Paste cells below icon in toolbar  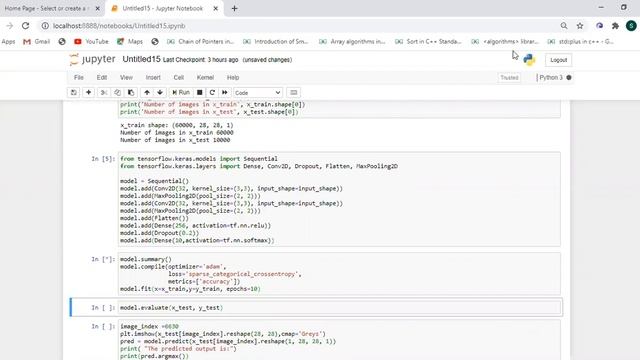pos(131,93)
